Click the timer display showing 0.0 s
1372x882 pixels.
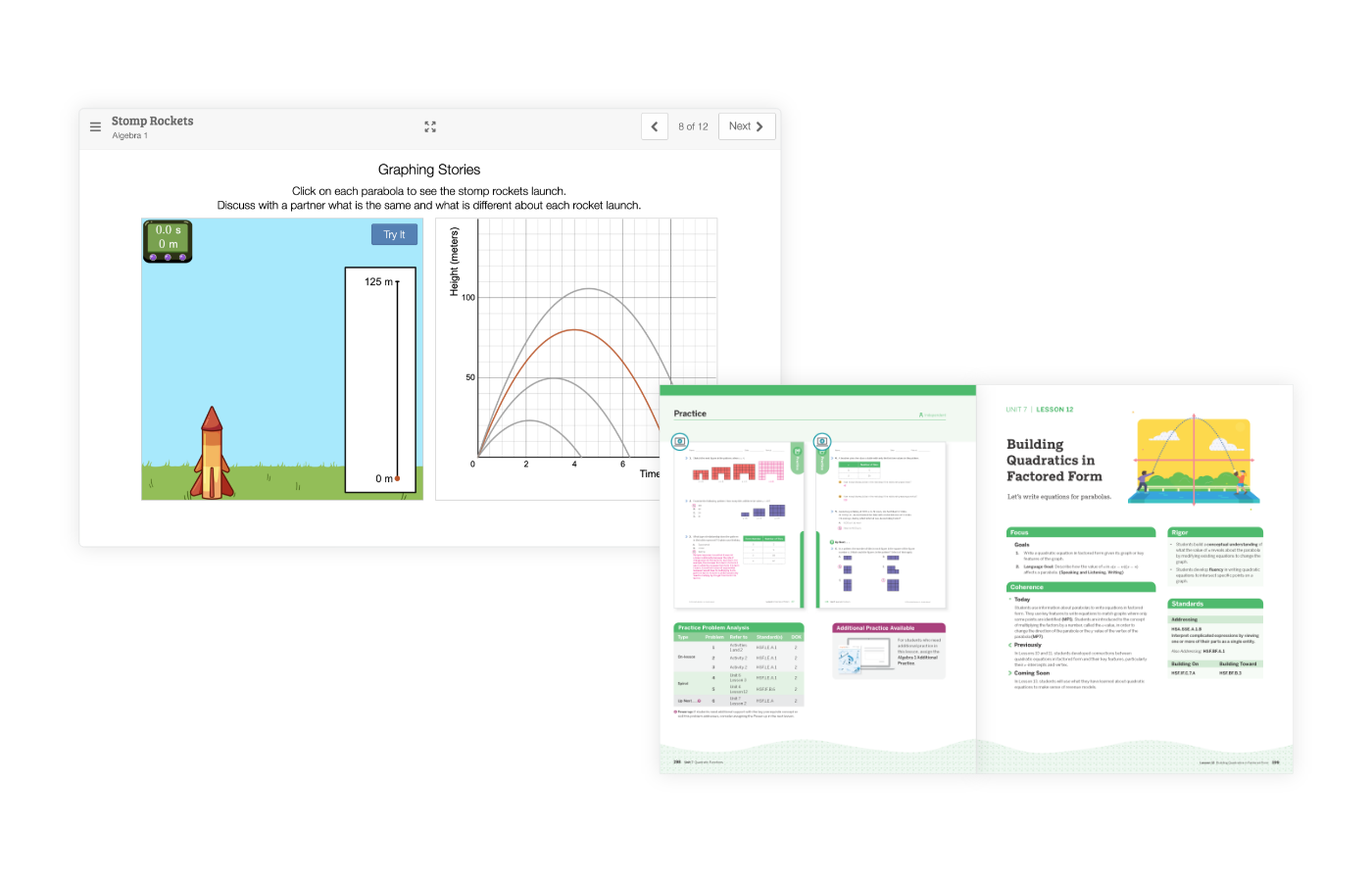point(167,235)
